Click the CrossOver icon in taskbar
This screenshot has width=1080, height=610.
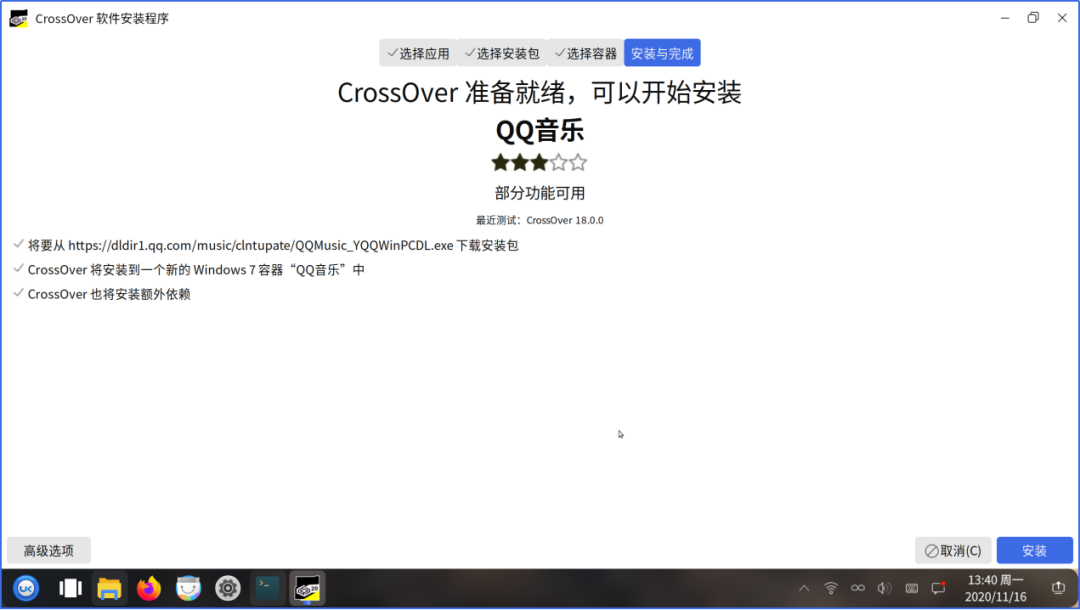tap(307, 588)
